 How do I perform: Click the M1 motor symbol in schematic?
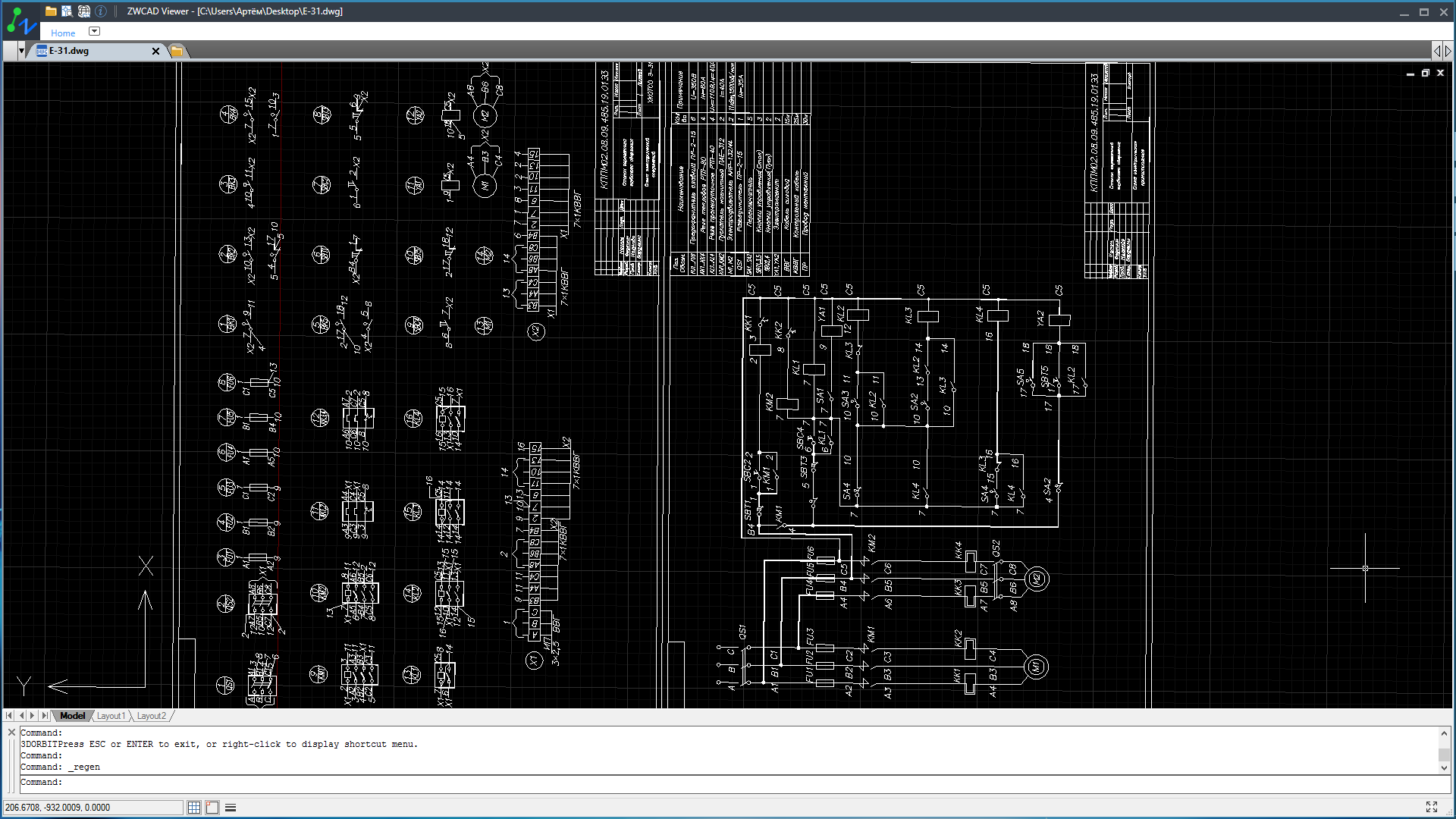pos(1036,667)
